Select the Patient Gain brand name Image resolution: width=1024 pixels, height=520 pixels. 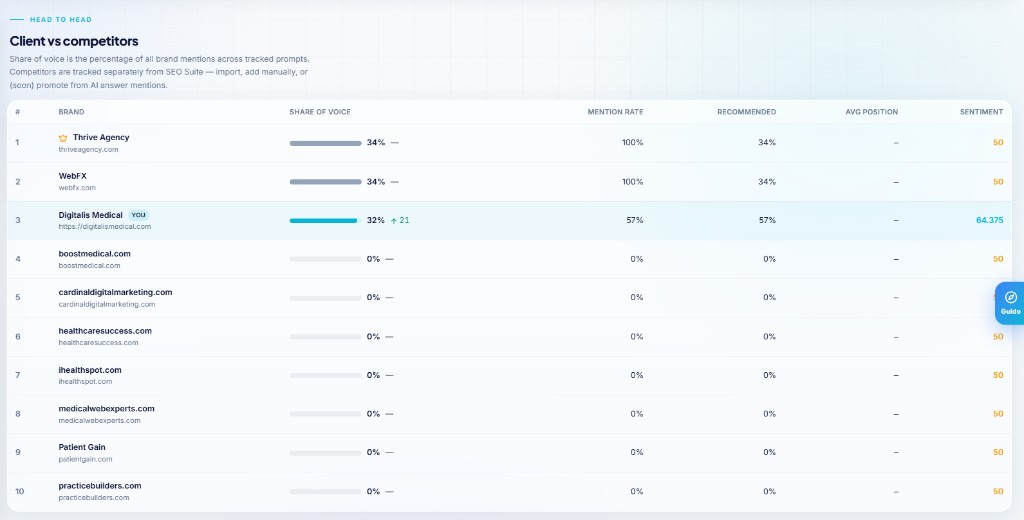82,447
